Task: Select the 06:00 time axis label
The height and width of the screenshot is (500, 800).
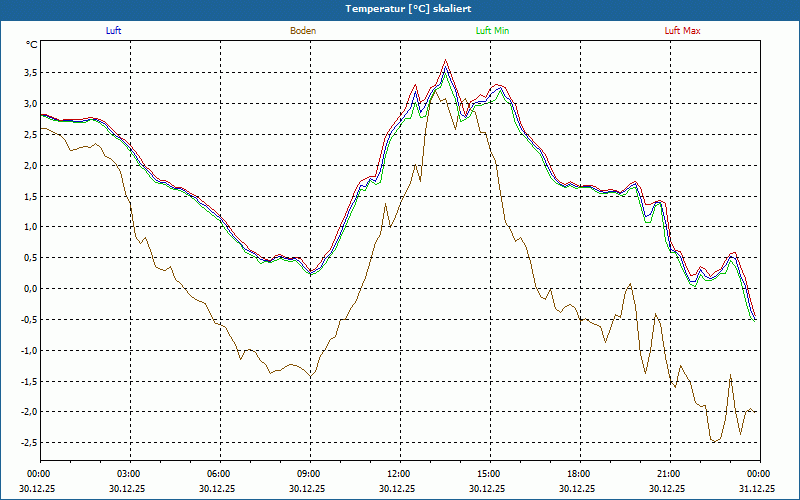Action: (219, 474)
